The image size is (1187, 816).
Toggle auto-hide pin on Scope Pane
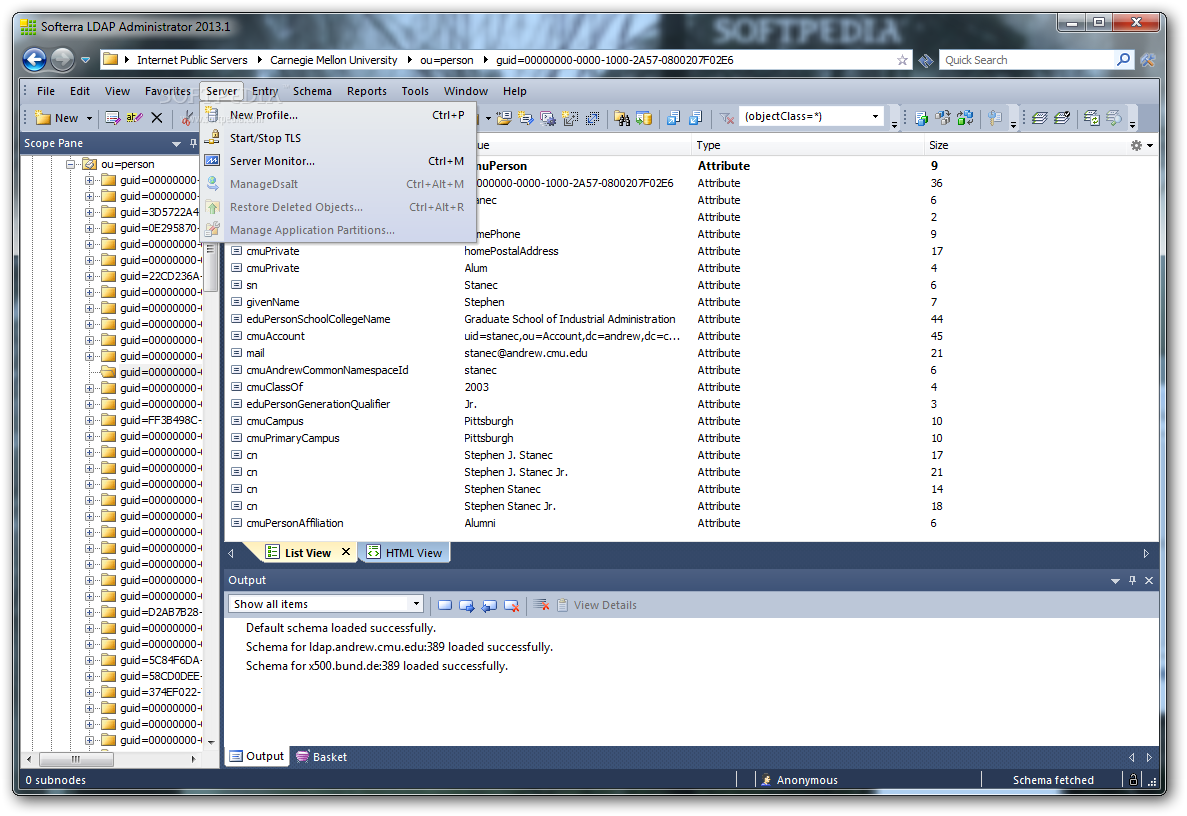click(x=194, y=143)
